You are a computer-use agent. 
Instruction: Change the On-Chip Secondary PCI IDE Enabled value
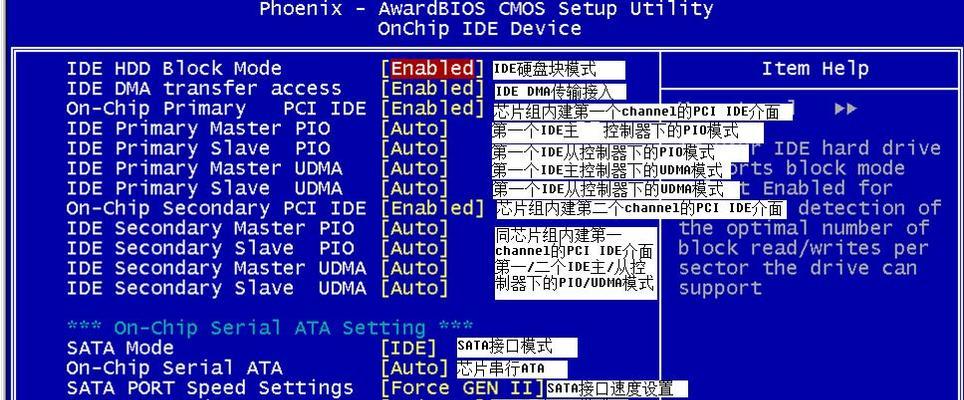pyautogui.click(x=433, y=208)
